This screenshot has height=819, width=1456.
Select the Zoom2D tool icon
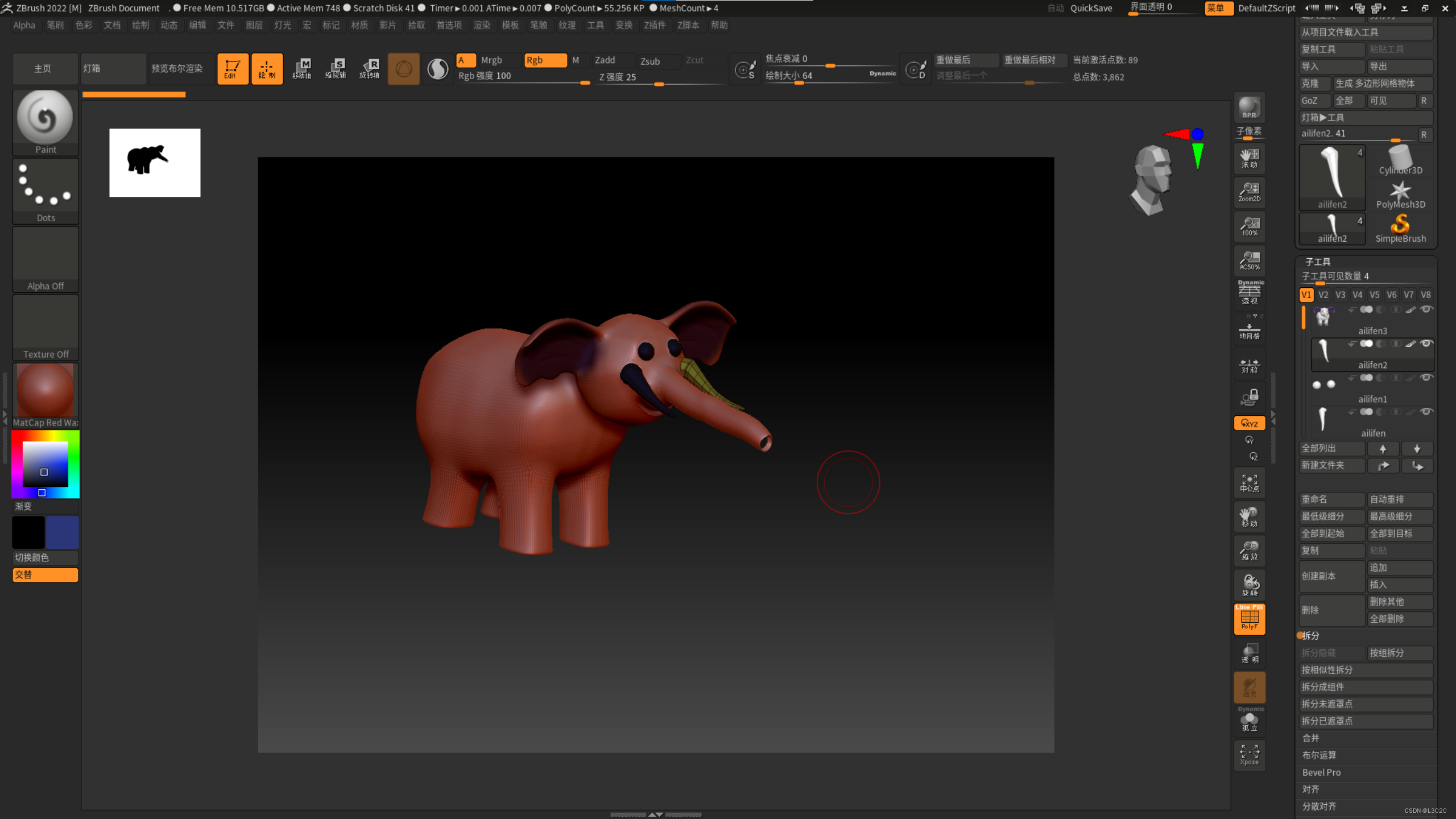coord(1249,192)
